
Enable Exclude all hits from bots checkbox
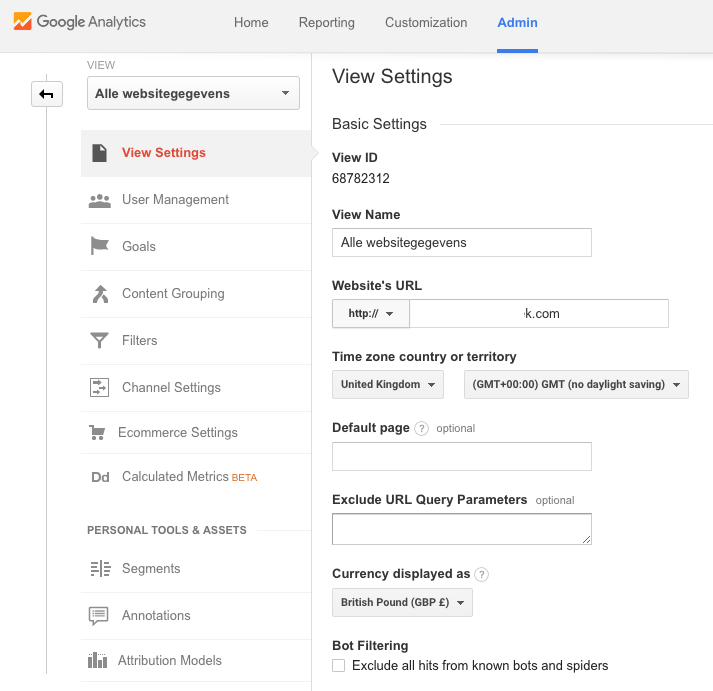click(x=338, y=666)
